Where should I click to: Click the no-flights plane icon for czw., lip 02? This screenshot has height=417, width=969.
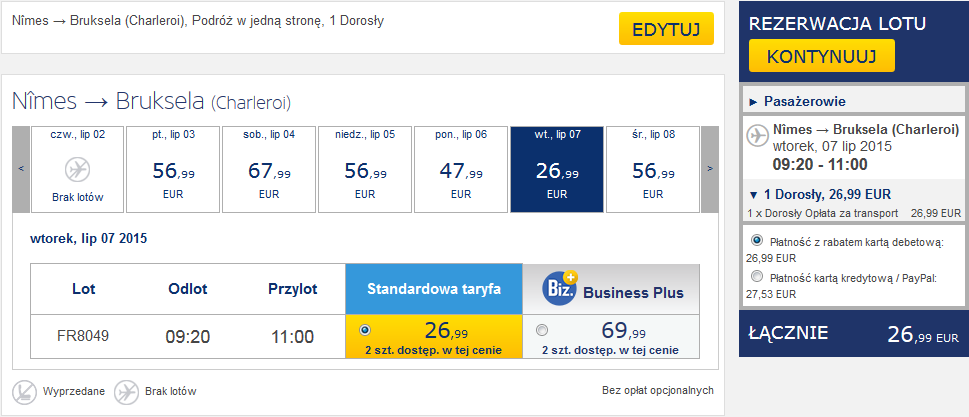click(77, 169)
